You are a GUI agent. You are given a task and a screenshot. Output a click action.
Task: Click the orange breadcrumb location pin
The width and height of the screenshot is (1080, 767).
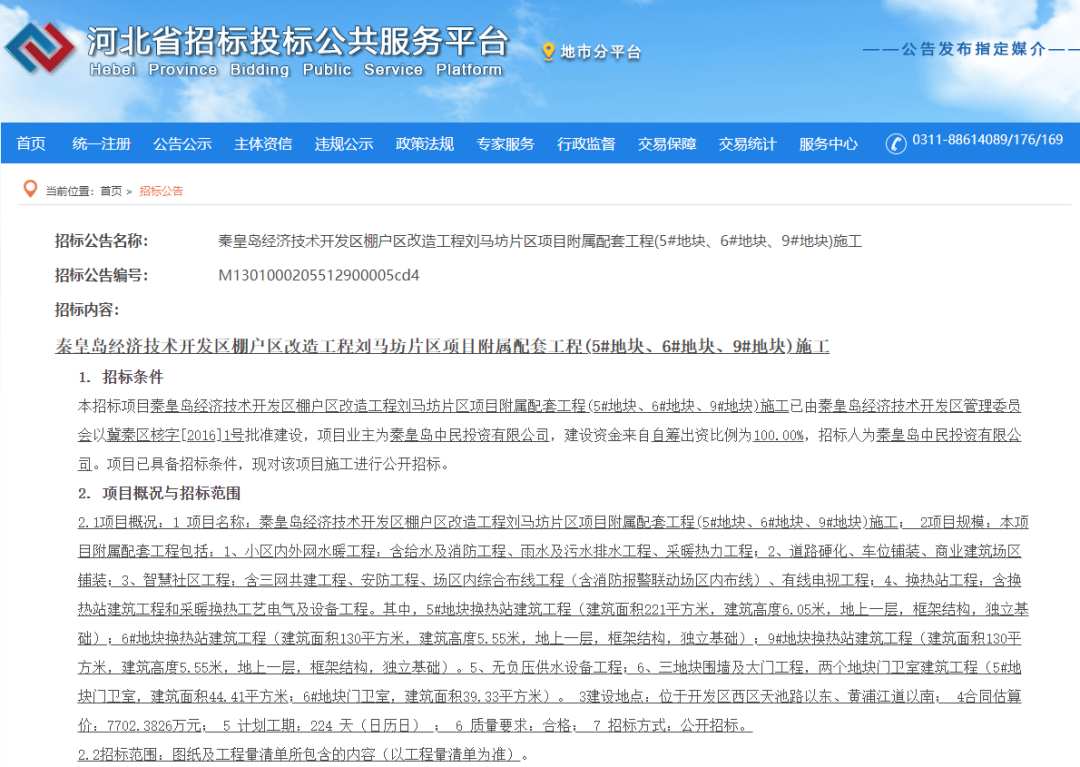coord(30,189)
